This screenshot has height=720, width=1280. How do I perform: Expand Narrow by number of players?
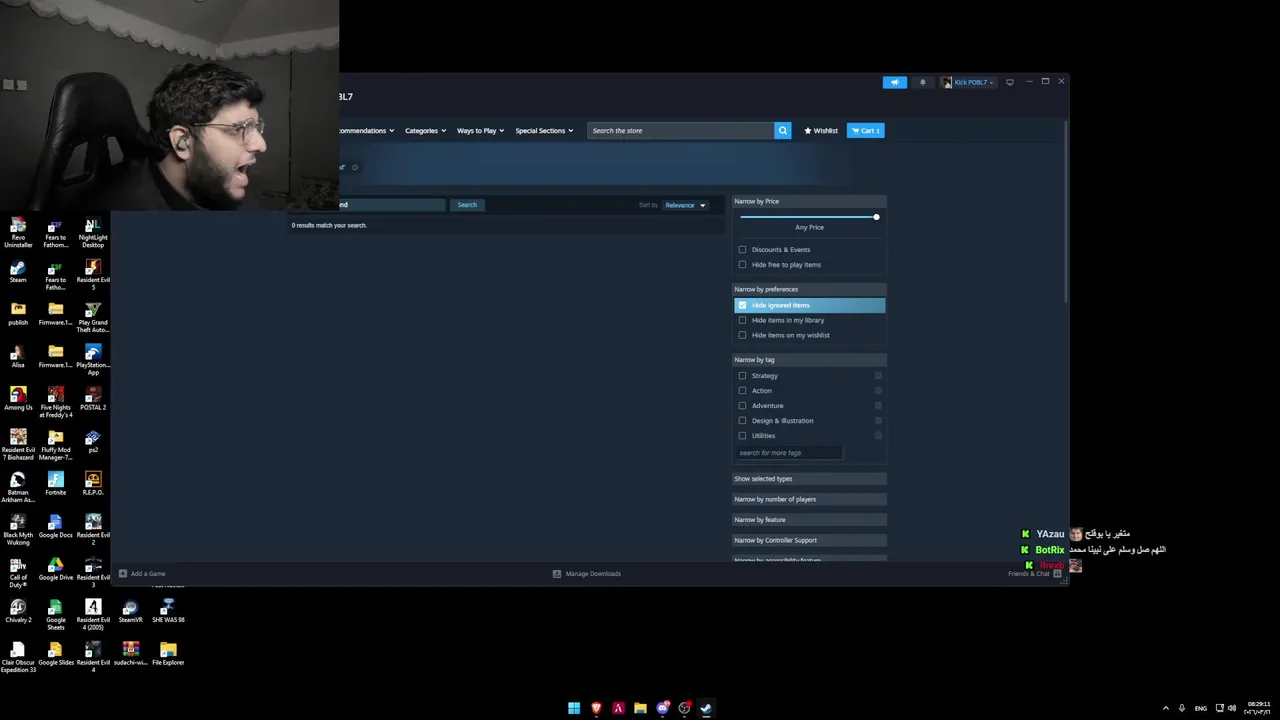(x=809, y=499)
